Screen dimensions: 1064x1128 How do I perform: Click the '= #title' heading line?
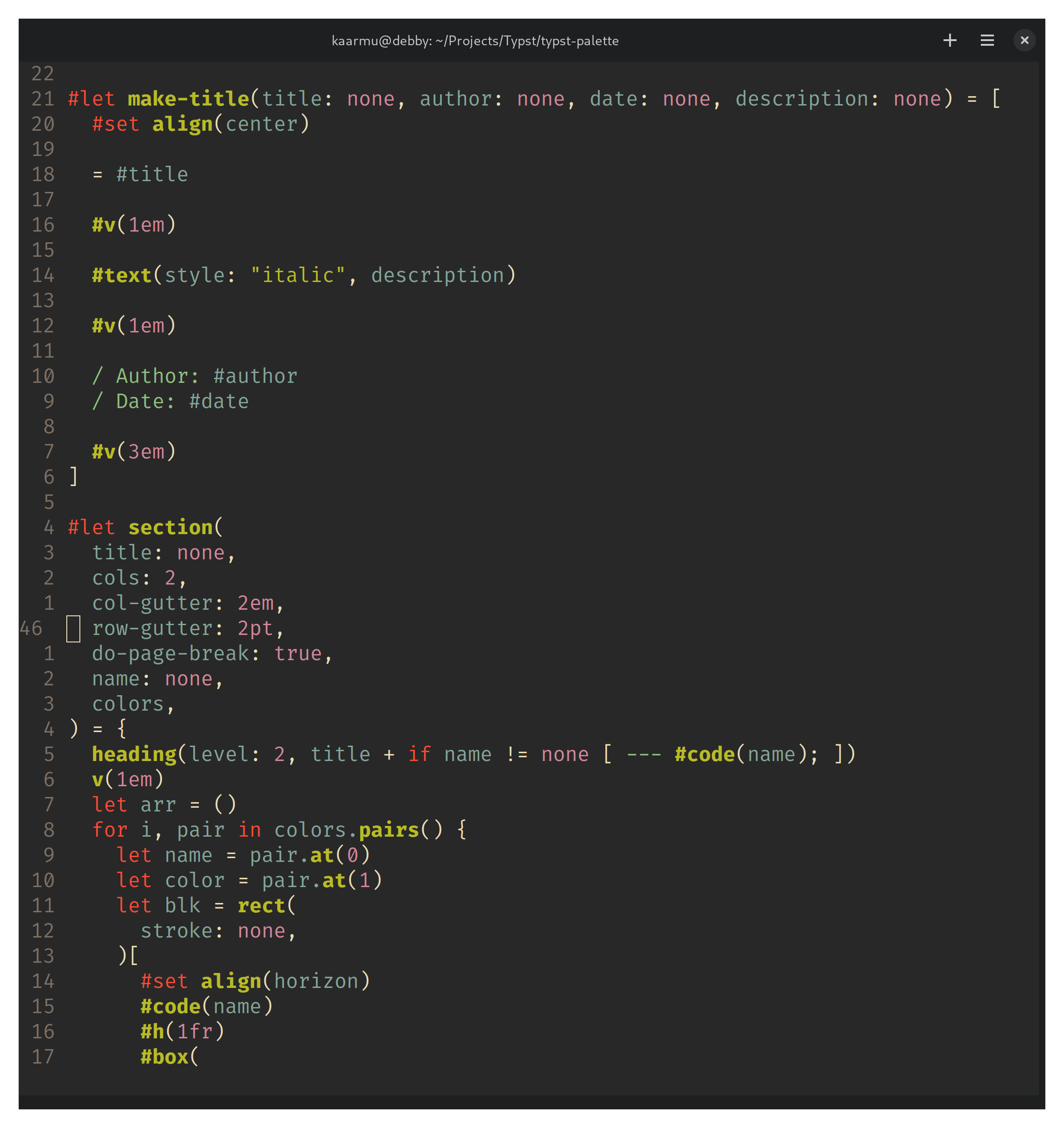pyautogui.click(x=140, y=174)
